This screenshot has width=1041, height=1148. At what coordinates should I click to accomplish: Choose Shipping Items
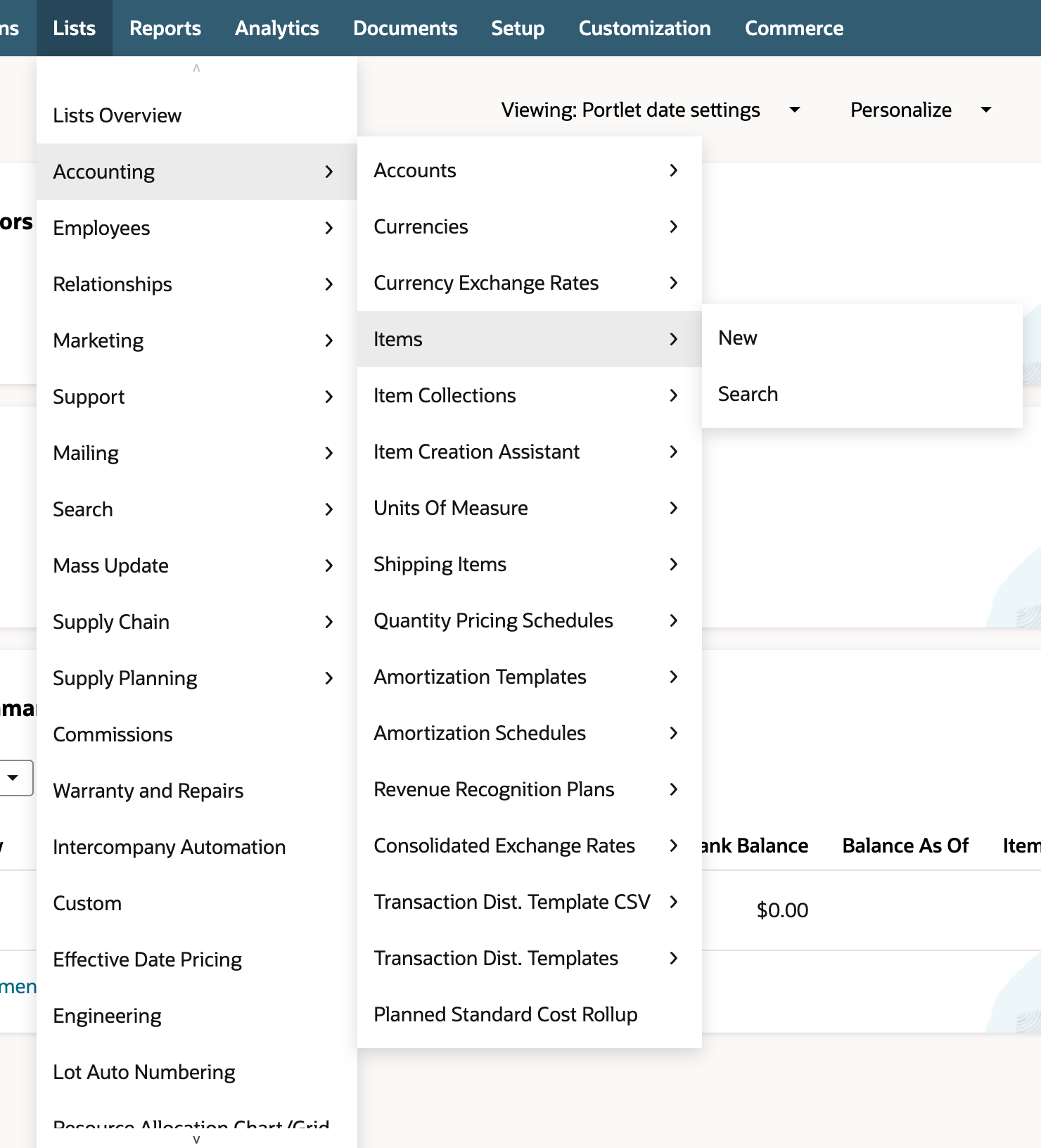tap(530, 564)
